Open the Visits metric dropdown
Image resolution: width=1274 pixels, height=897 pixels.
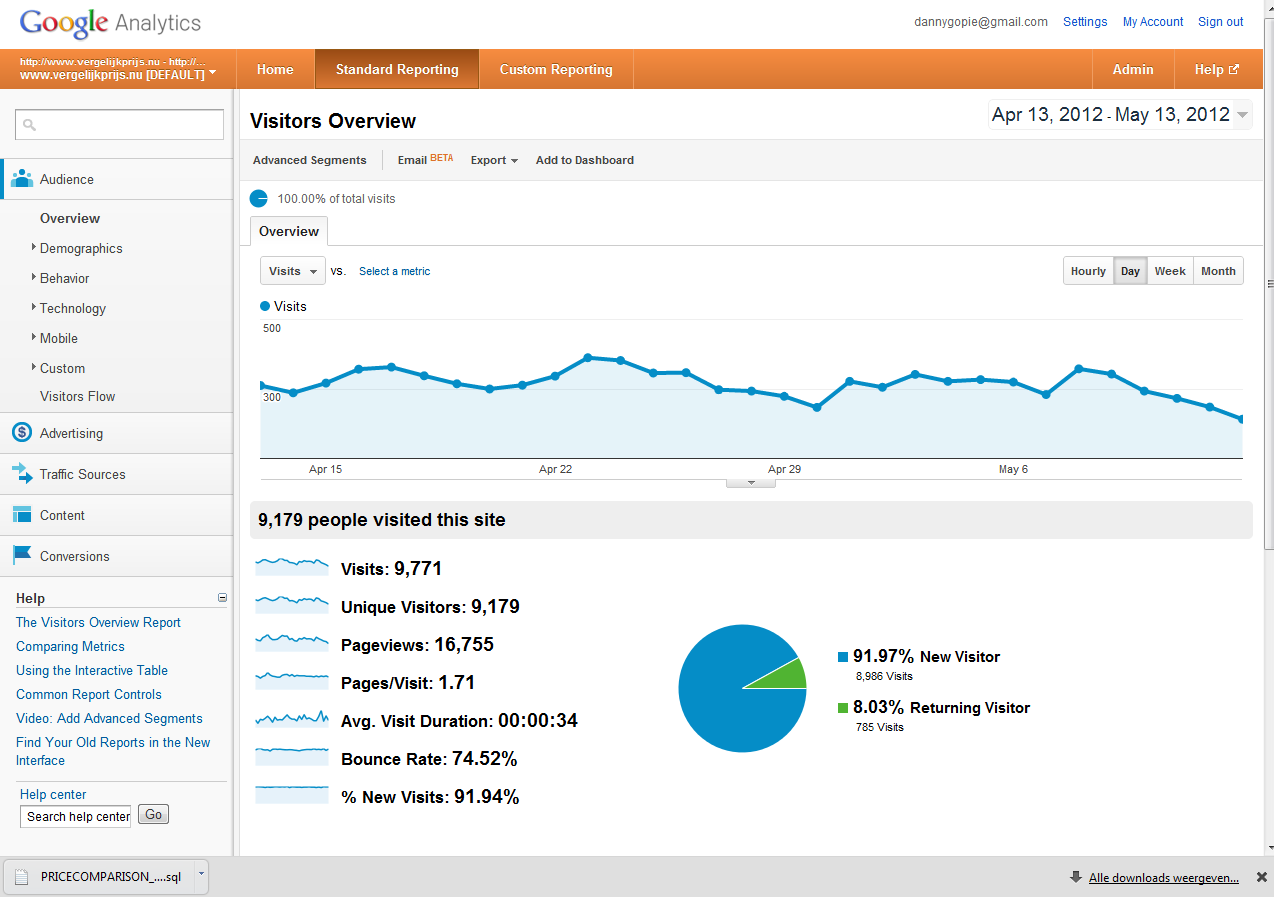click(x=293, y=271)
